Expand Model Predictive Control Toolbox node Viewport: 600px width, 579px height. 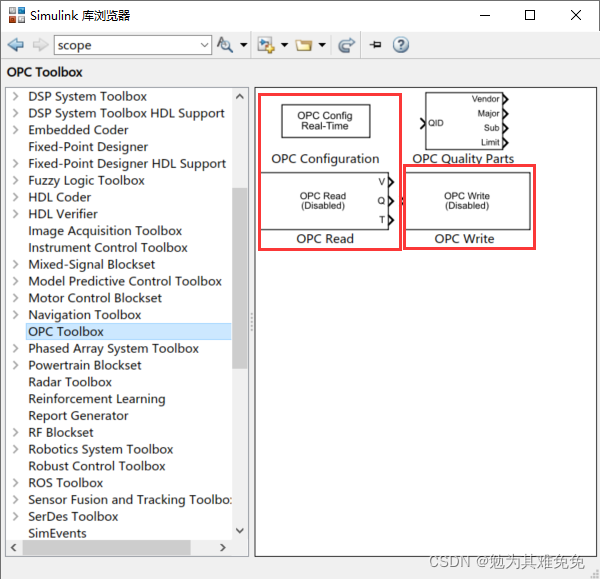click(x=15, y=281)
